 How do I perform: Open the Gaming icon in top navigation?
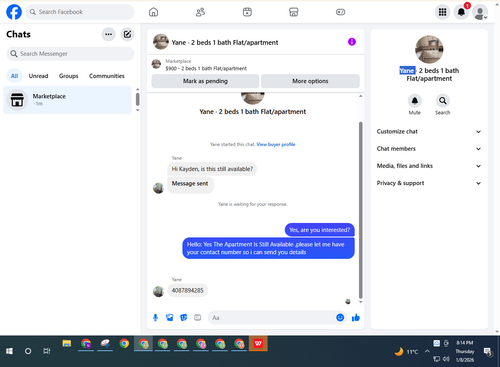point(340,12)
